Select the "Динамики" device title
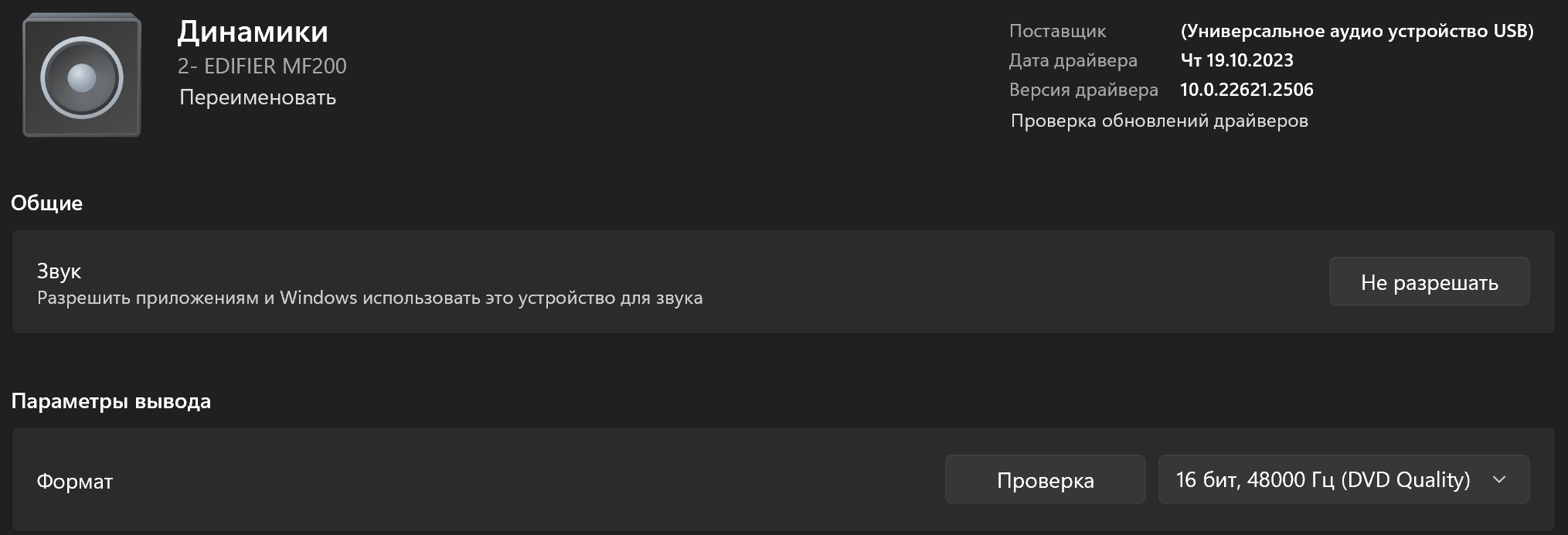Image resolution: width=1568 pixels, height=535 pixels. (x=253, y=32)
